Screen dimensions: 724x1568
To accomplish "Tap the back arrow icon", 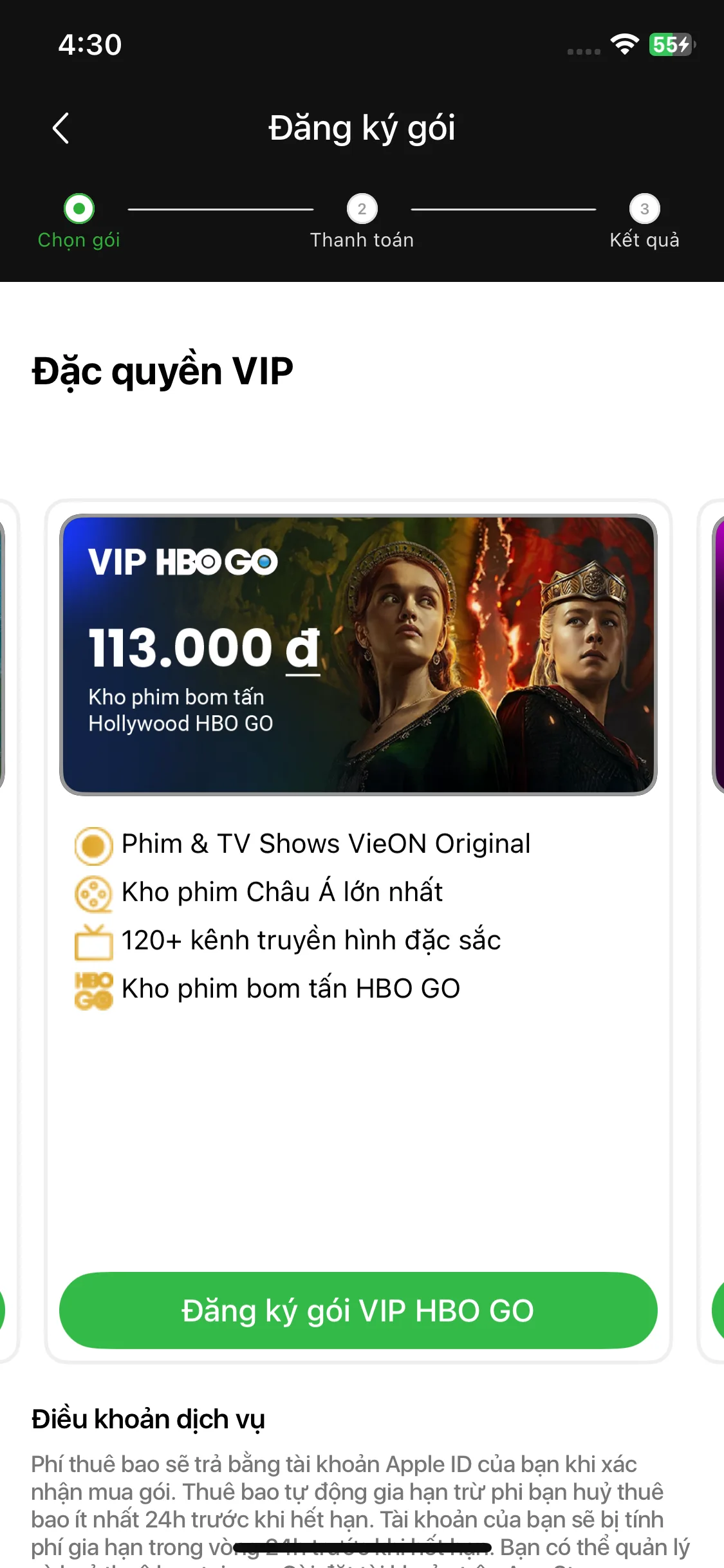I will tap(61, 128).
